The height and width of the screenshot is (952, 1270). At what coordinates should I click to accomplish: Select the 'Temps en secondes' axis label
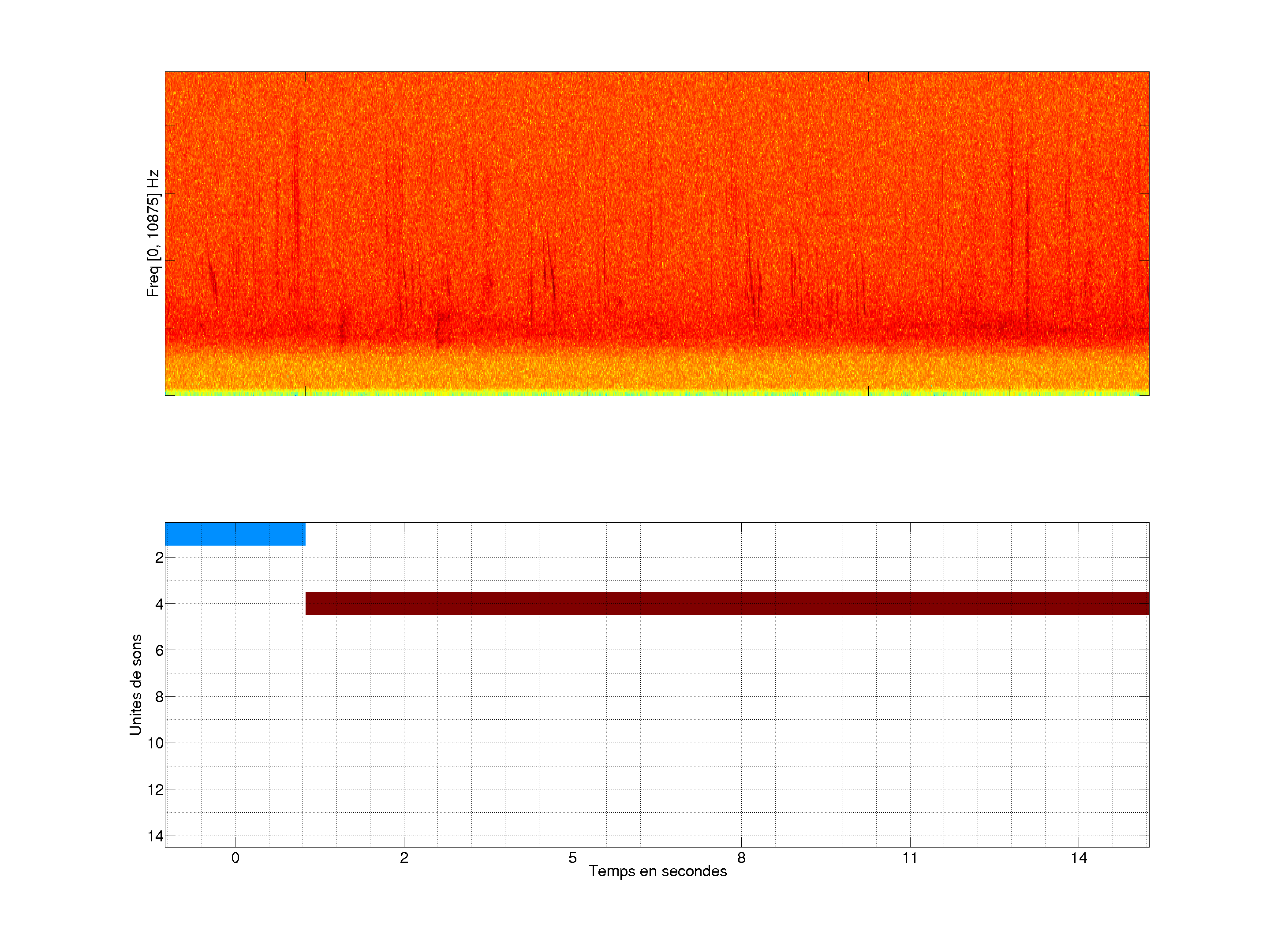[x=657, y=871]
